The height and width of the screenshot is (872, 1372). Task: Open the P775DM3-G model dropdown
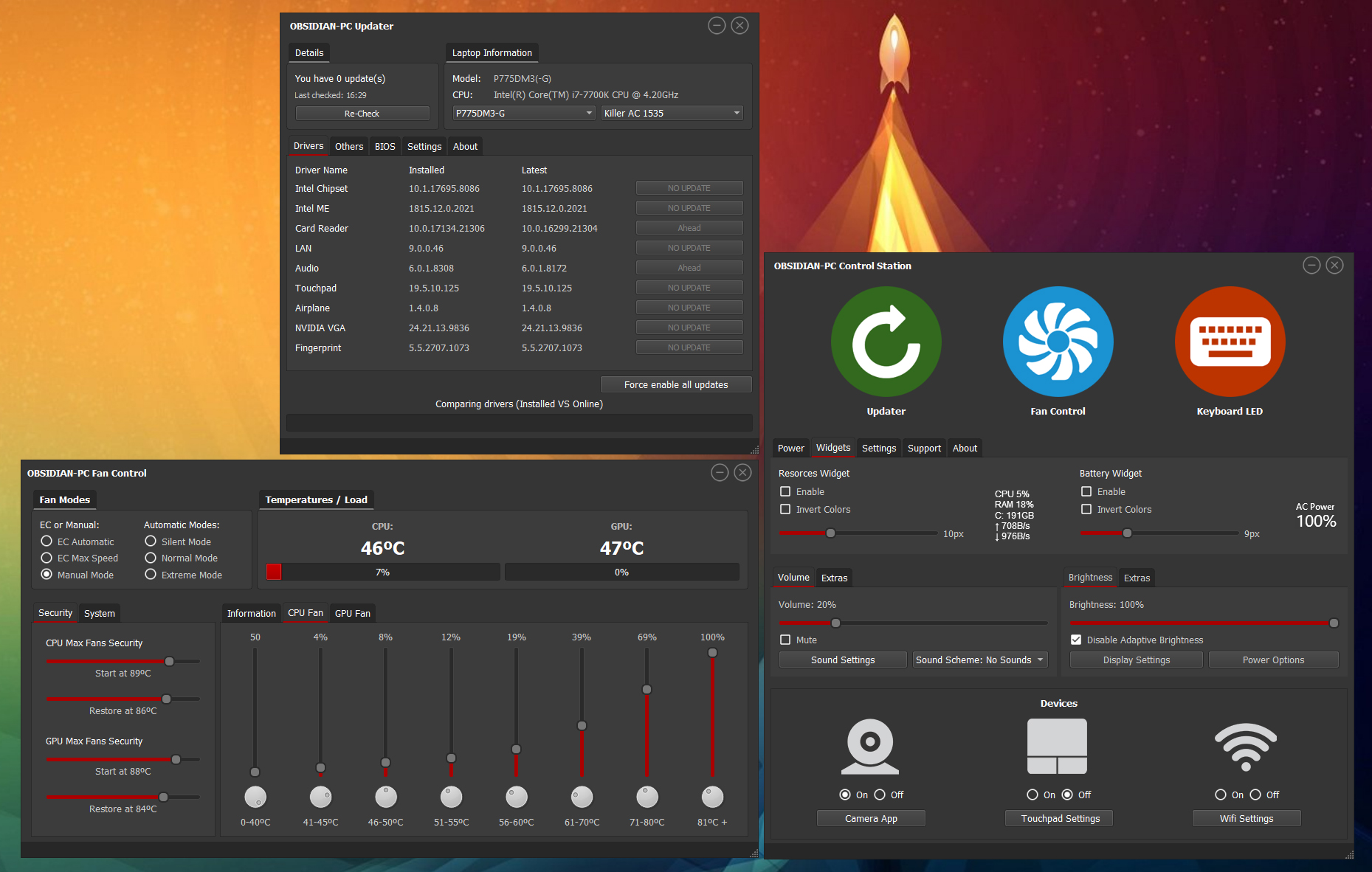pos(523,113)
